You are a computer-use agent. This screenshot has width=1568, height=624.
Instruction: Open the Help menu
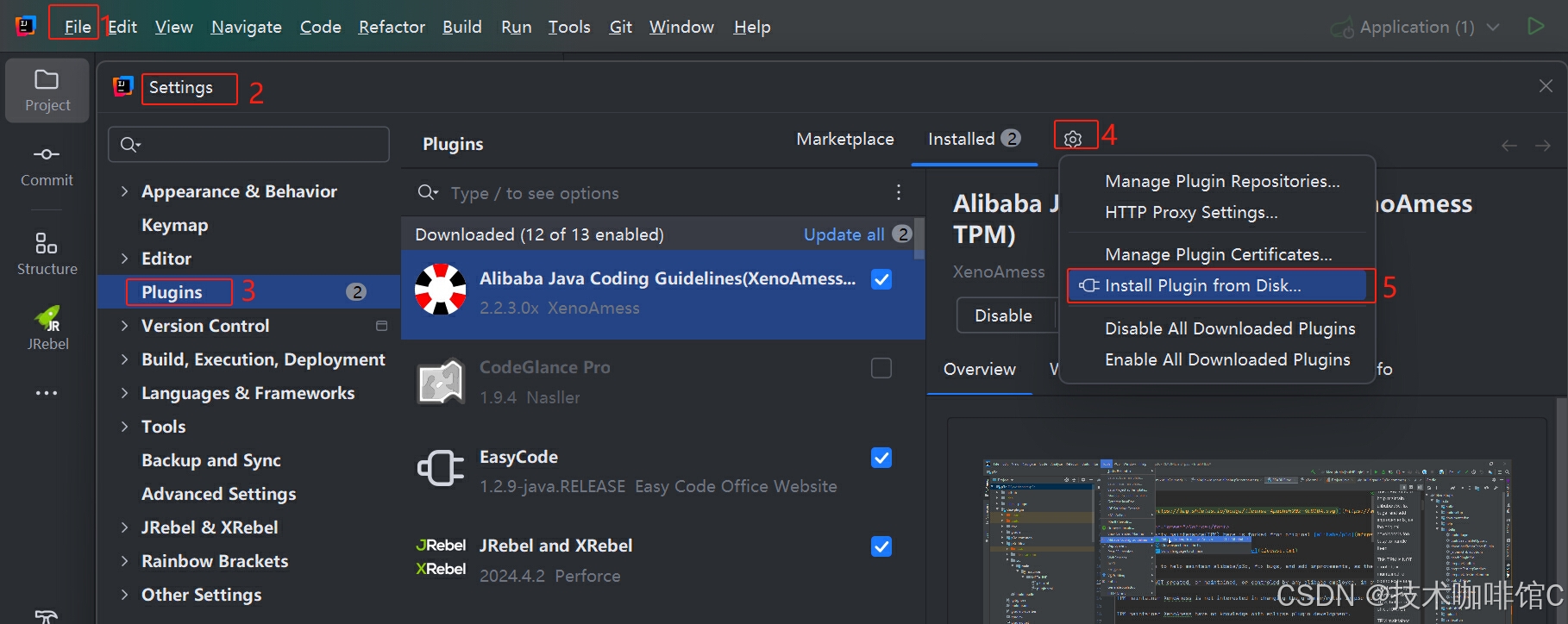pos(751,27)
